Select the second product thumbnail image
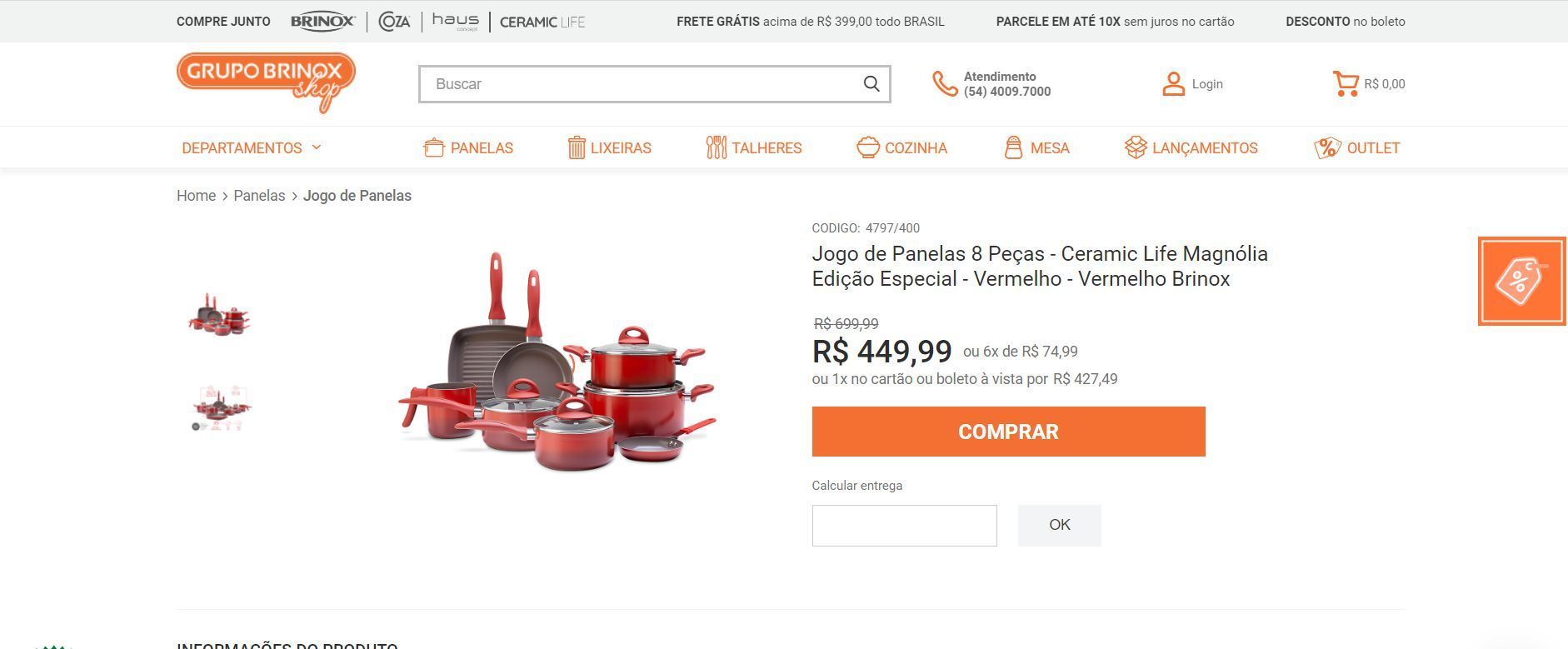 click(220, 408)
